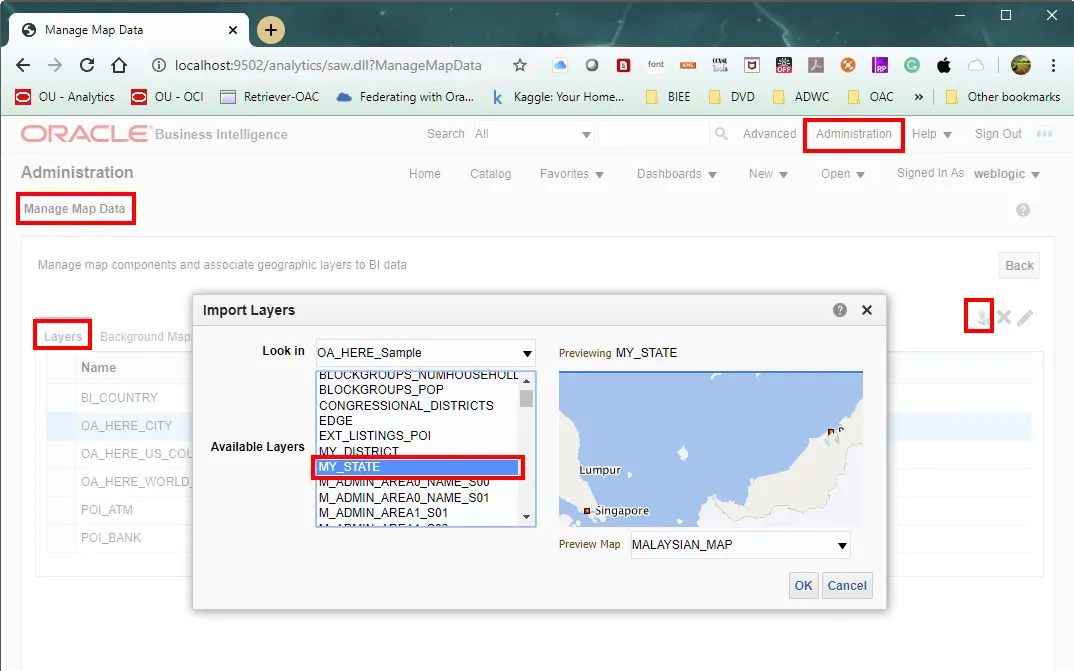Click OK to import layer
The height and width of the screenshot is (671, 1074).
click(803, 585)
